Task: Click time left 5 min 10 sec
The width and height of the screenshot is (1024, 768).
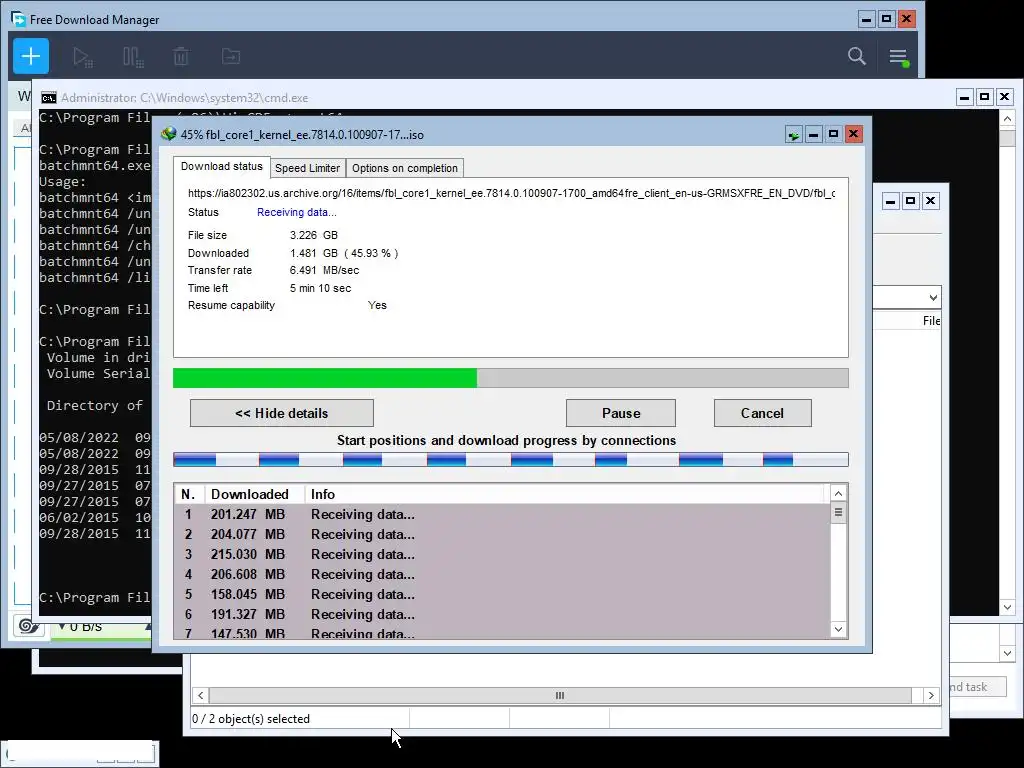Action: click(320, 288)
